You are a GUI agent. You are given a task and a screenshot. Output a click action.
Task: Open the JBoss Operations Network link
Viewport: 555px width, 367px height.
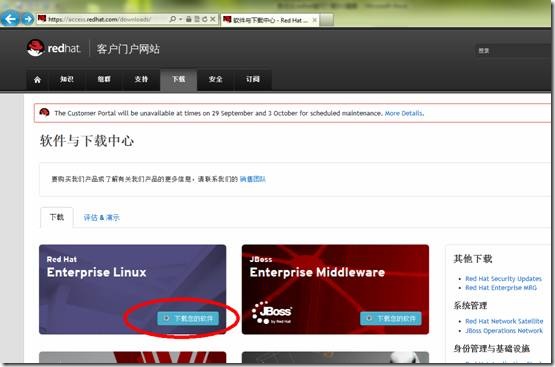point(504,331)
